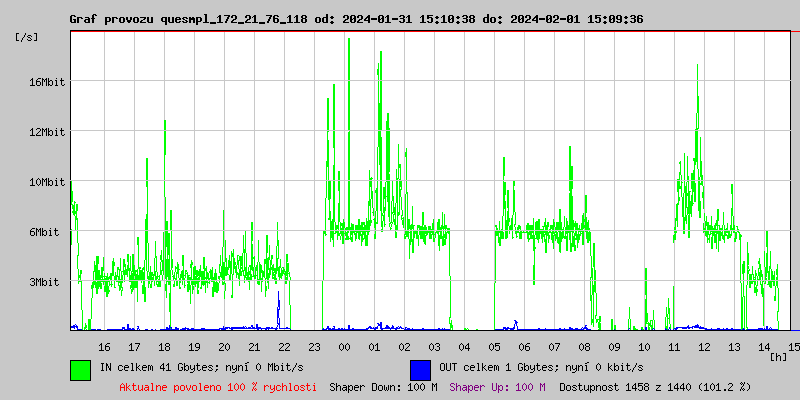Click the red 'Aktualne povoleno 100 % rychlosti' text
The width and height of the screenshot is (800, 400).
click(218, 387)
